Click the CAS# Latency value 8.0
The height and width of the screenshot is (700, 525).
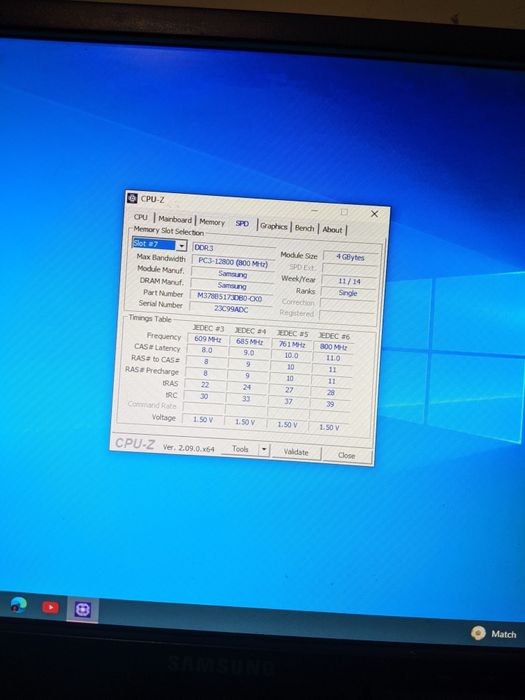point(207,350)
